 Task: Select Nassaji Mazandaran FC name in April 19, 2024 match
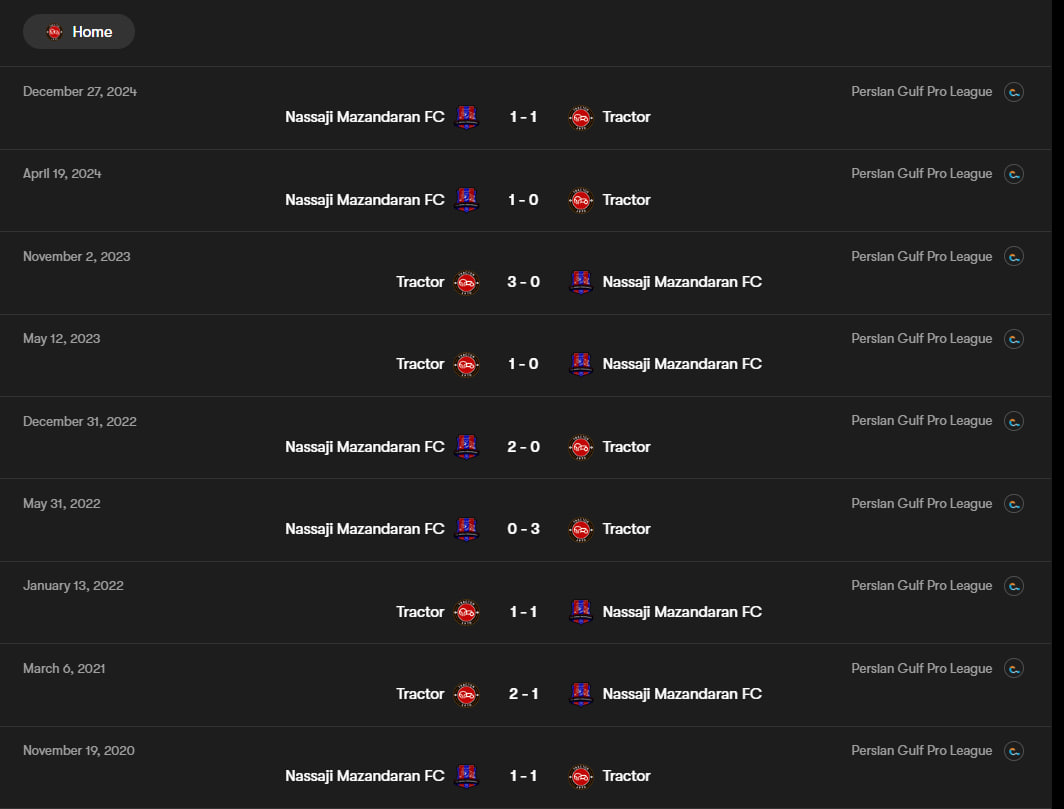(x=364, y=200)
